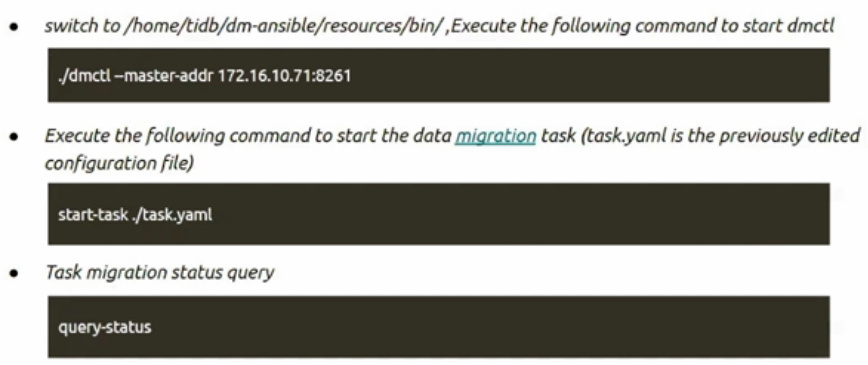Click the start-task word in second code block
Screen dimensions: 868x365
94,214
